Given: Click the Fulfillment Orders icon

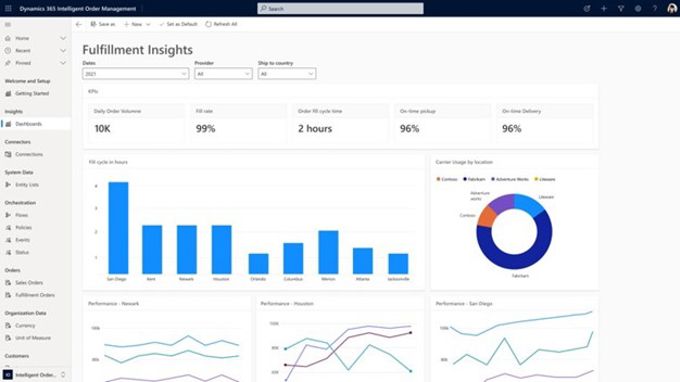Looking at the screenshot, I should click(8, 295).
